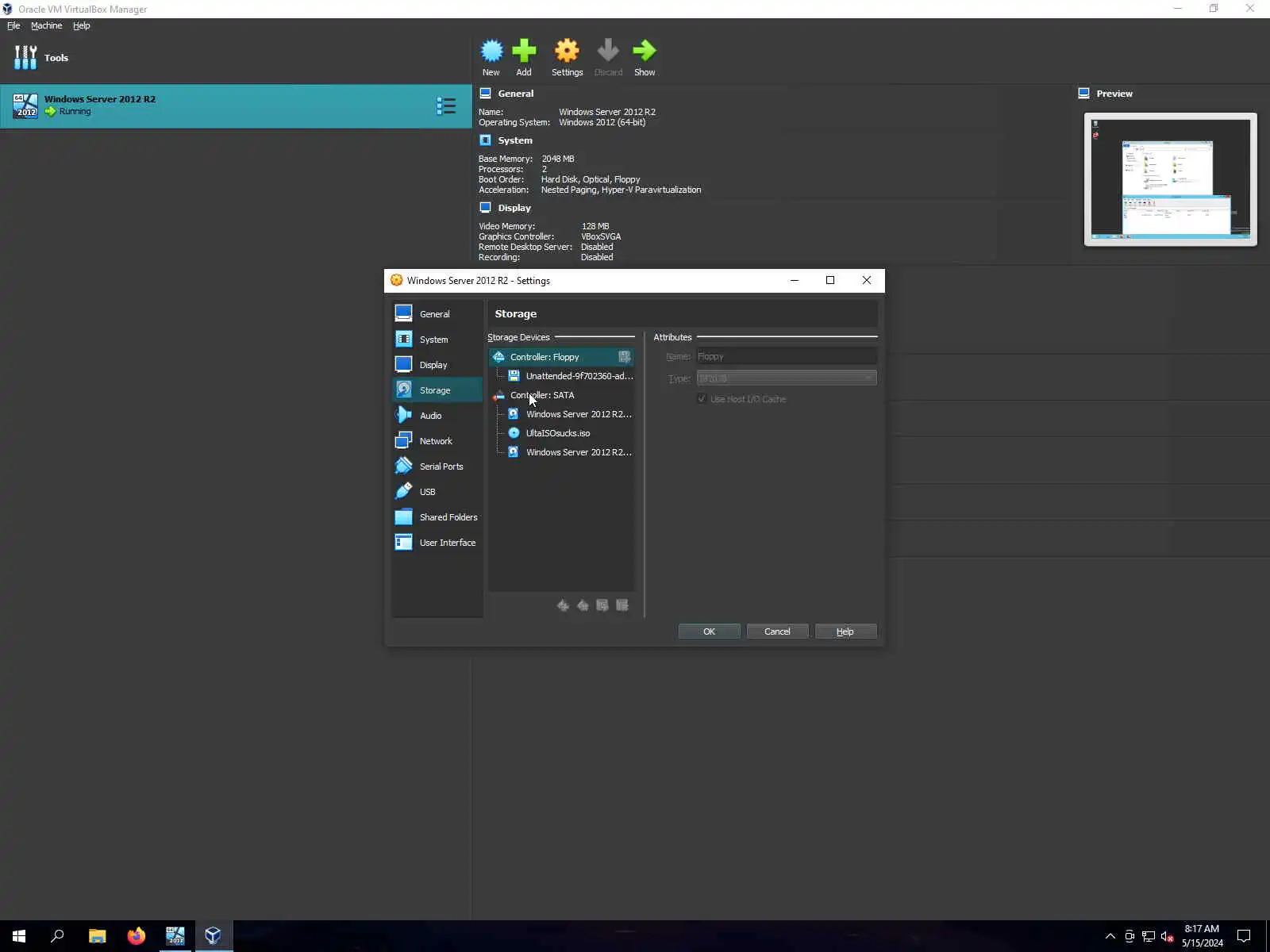The width and height of the screenshot is (1270, 952).
Task: Click the Discard toolbar icon
Action: click(608, 58)
